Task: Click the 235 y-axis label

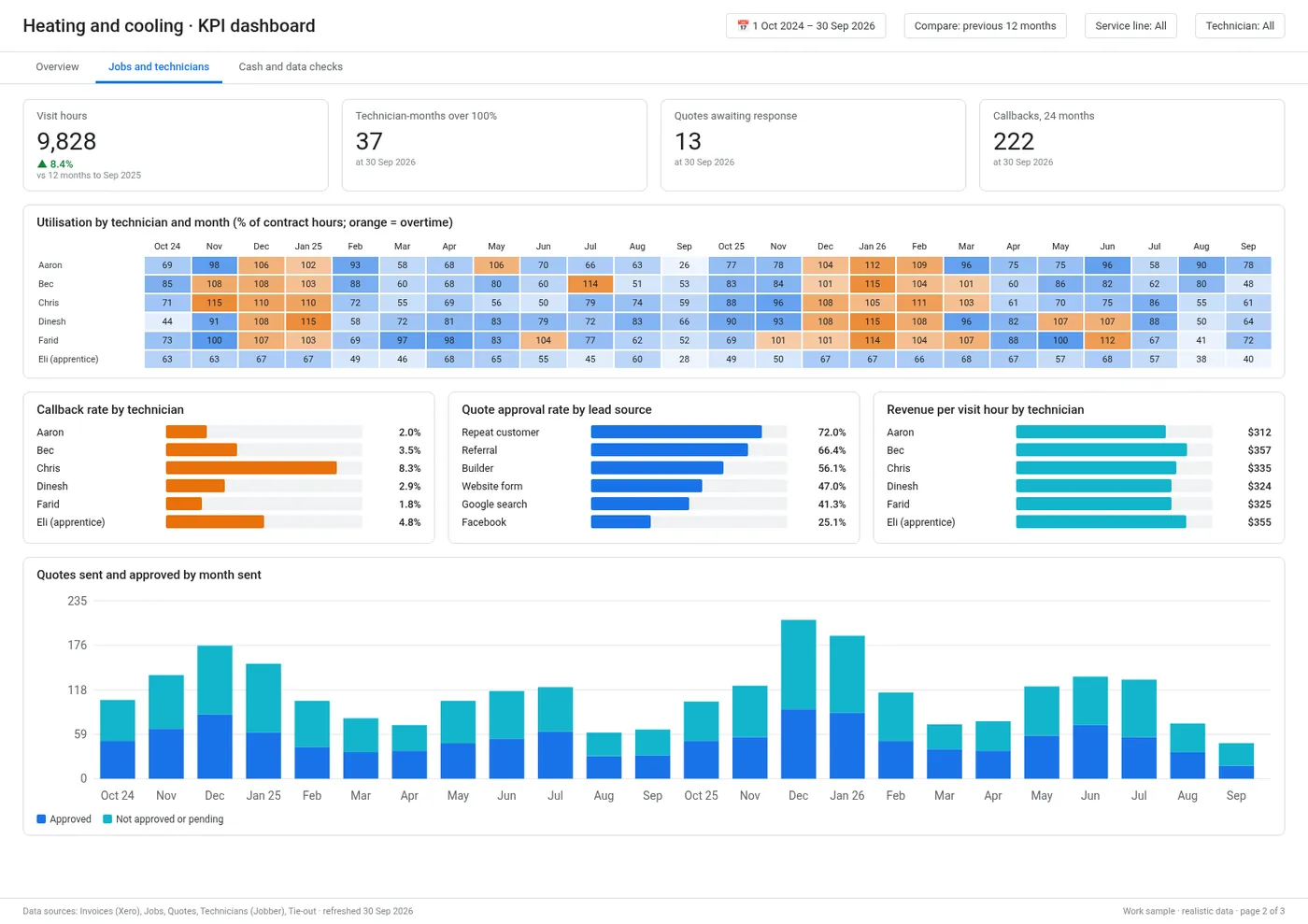Action: click(x=78, y=601)
